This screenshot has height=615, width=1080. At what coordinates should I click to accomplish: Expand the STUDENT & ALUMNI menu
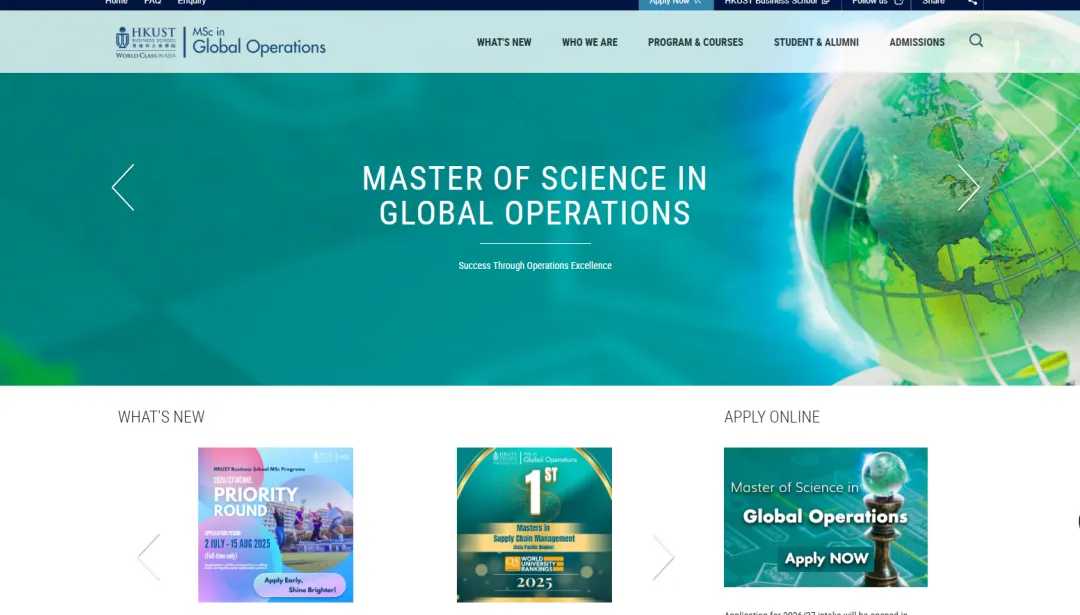point(816,42)
